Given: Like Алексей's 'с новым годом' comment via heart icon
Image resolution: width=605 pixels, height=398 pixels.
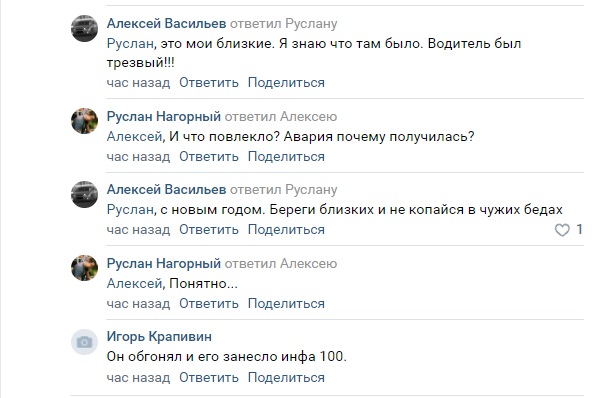Looking at the screenshot, I should (562, 230).
